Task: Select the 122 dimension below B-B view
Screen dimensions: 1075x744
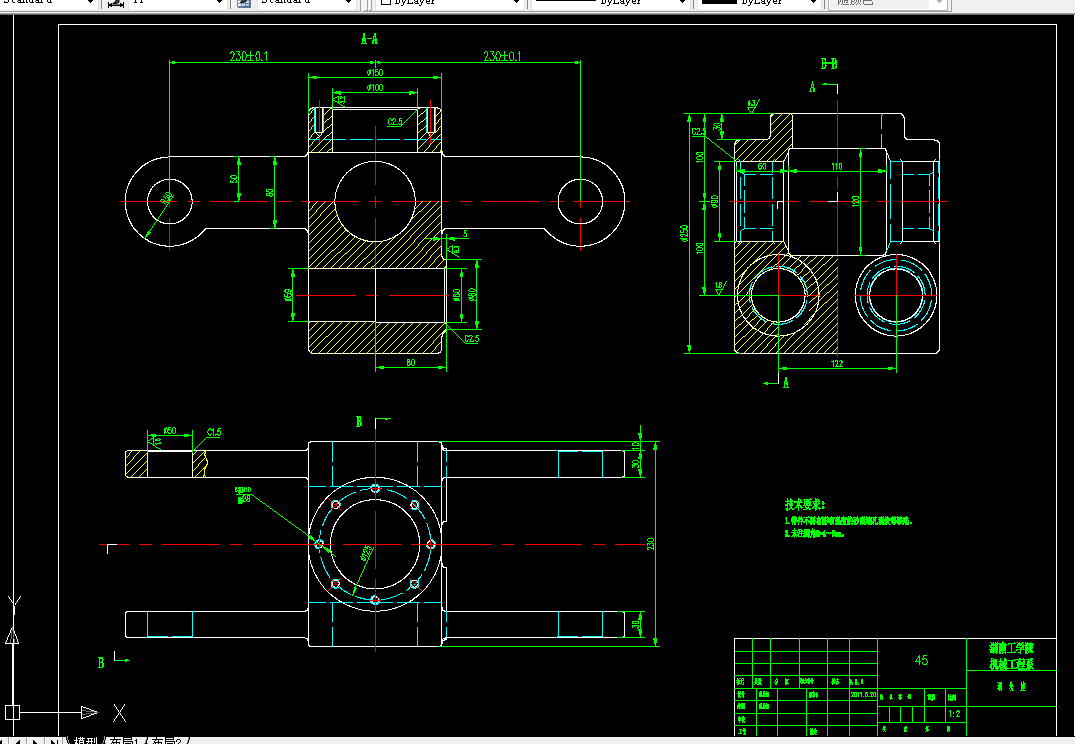Action: (837, 363)
